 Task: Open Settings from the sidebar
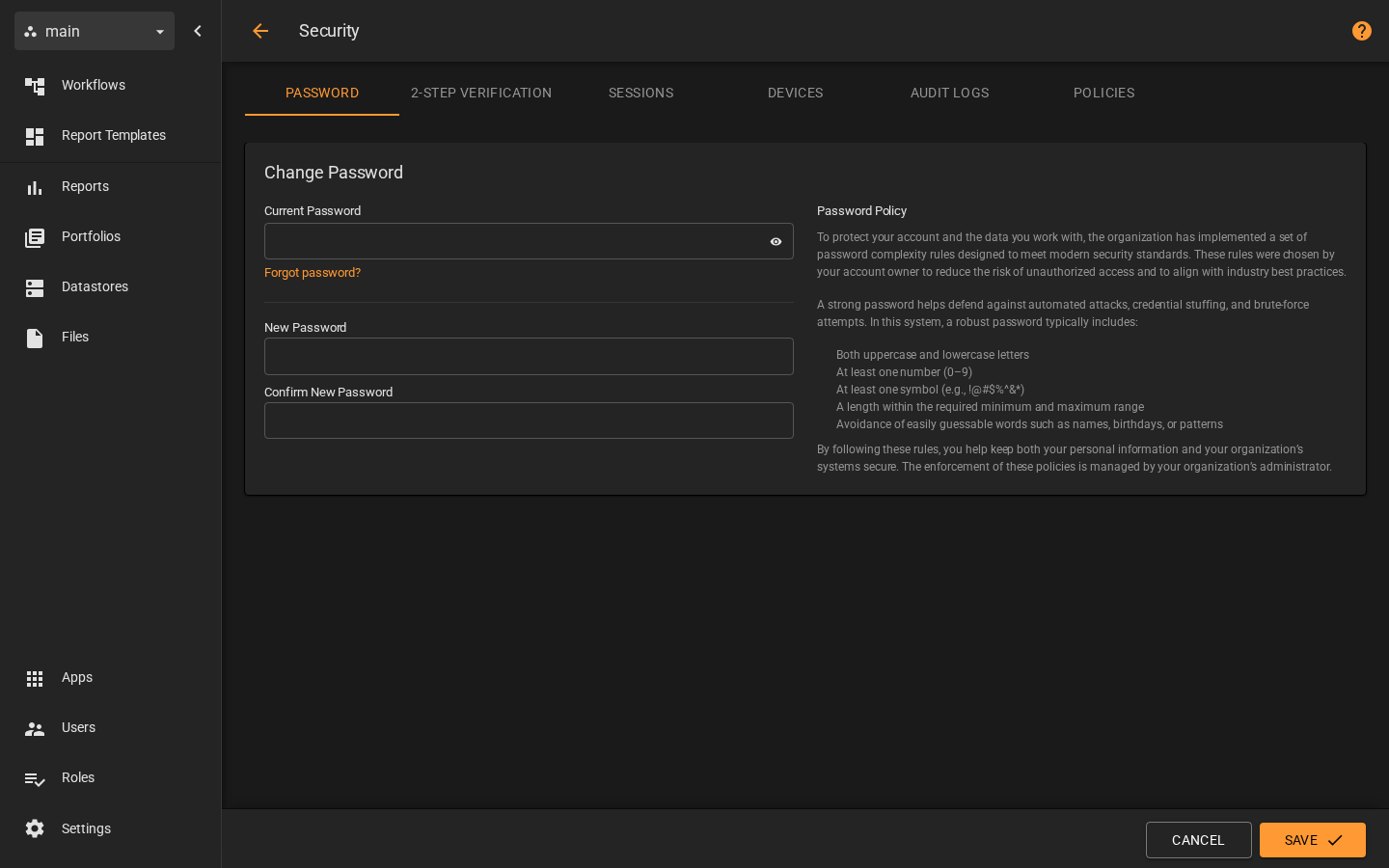[110, 828]
